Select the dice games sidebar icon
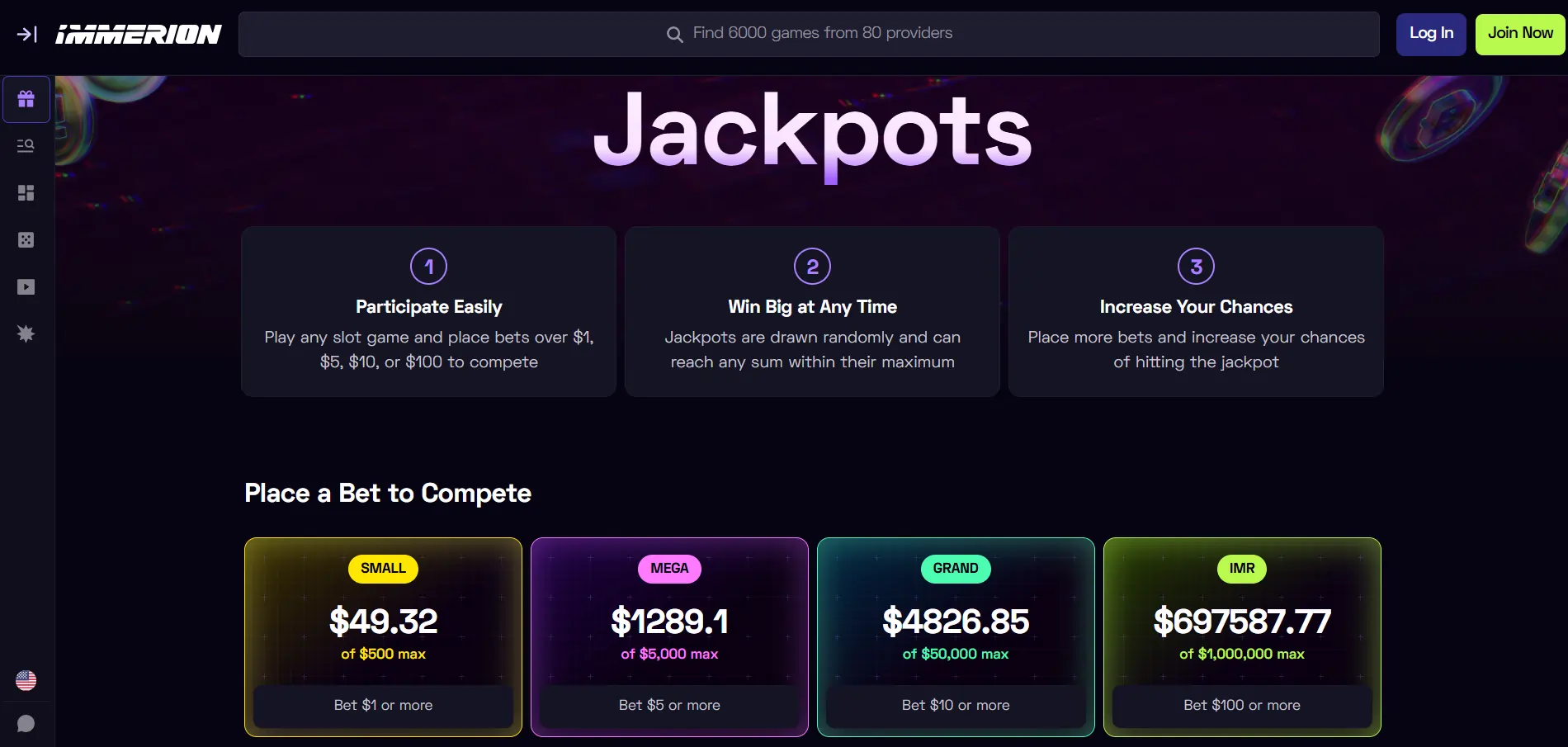Image resolution: width=1568 pixels, height=747 pixels. tap(26, 240)
